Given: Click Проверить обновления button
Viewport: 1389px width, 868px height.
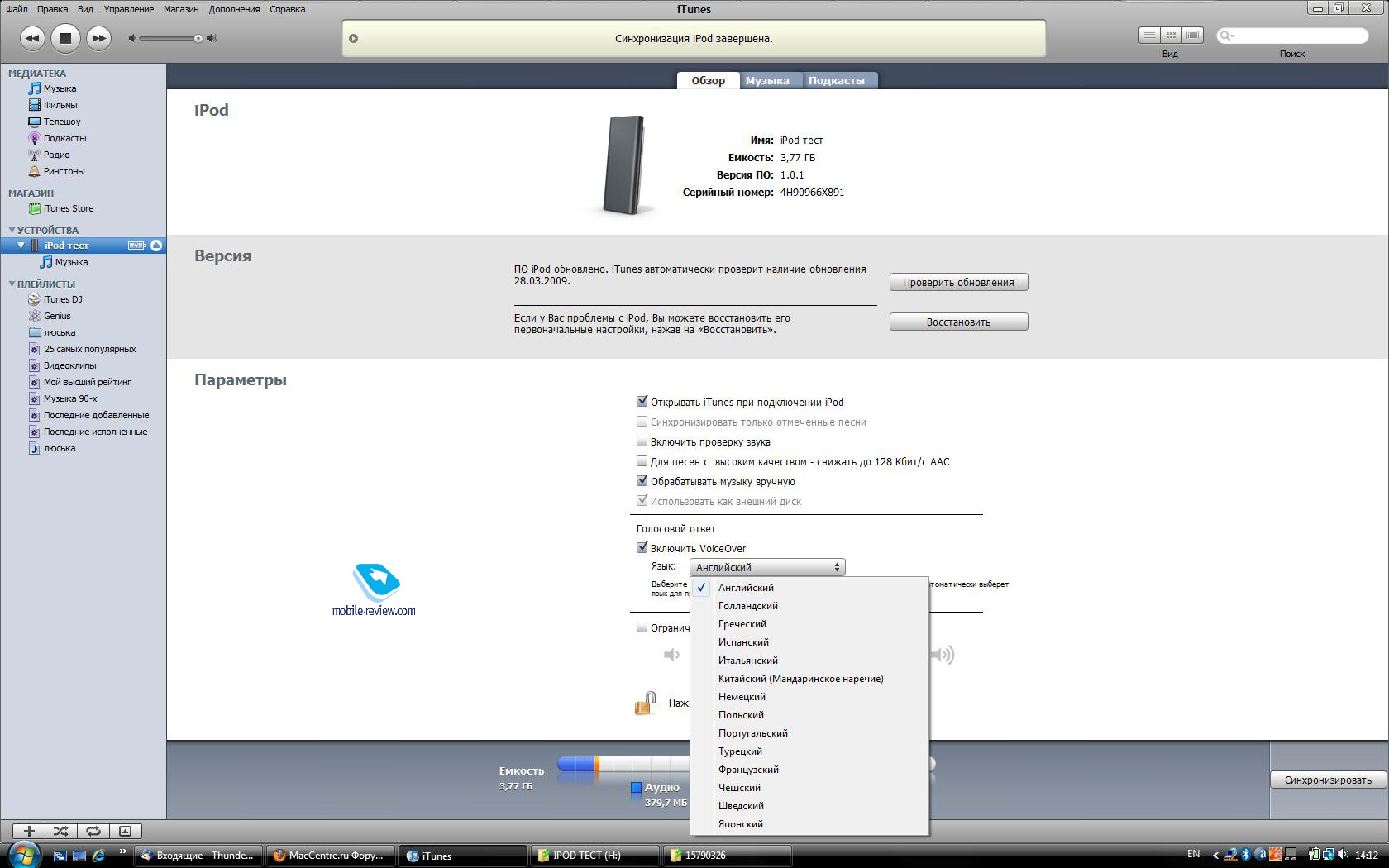Looking at the screenshot, I should click(958, 282).
